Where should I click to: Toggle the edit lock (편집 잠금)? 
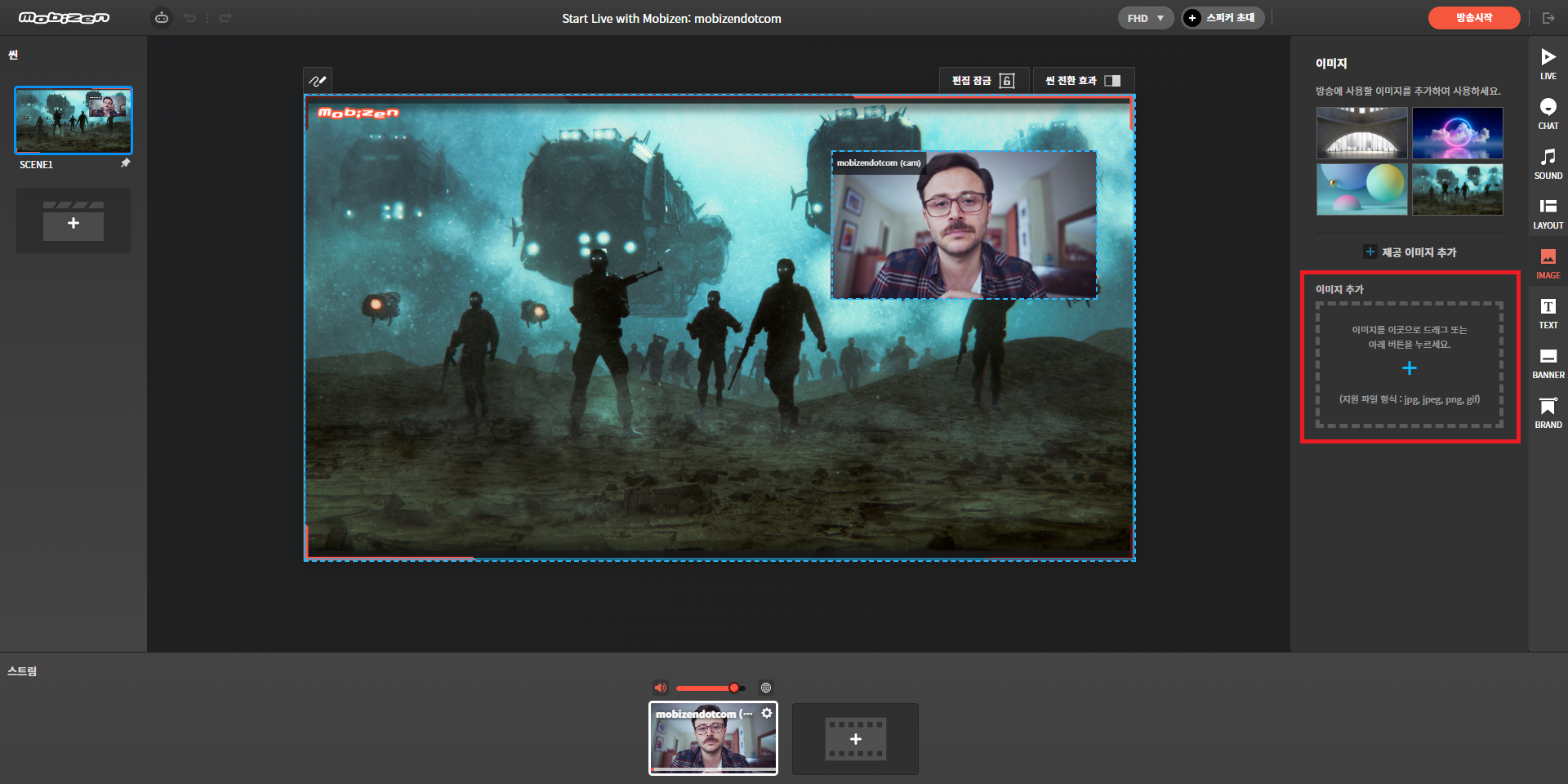(x=983, y=80)
